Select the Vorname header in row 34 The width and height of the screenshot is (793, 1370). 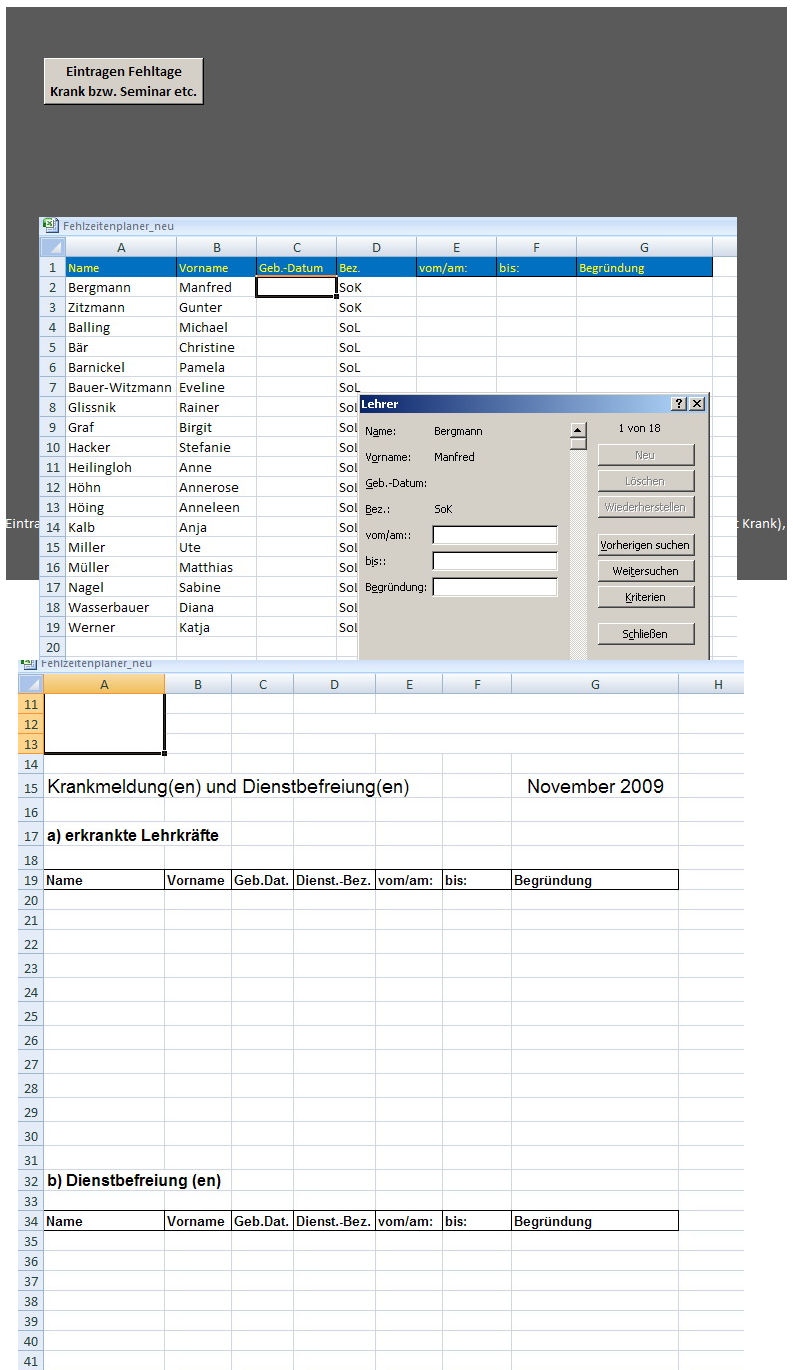point(198,1221)
